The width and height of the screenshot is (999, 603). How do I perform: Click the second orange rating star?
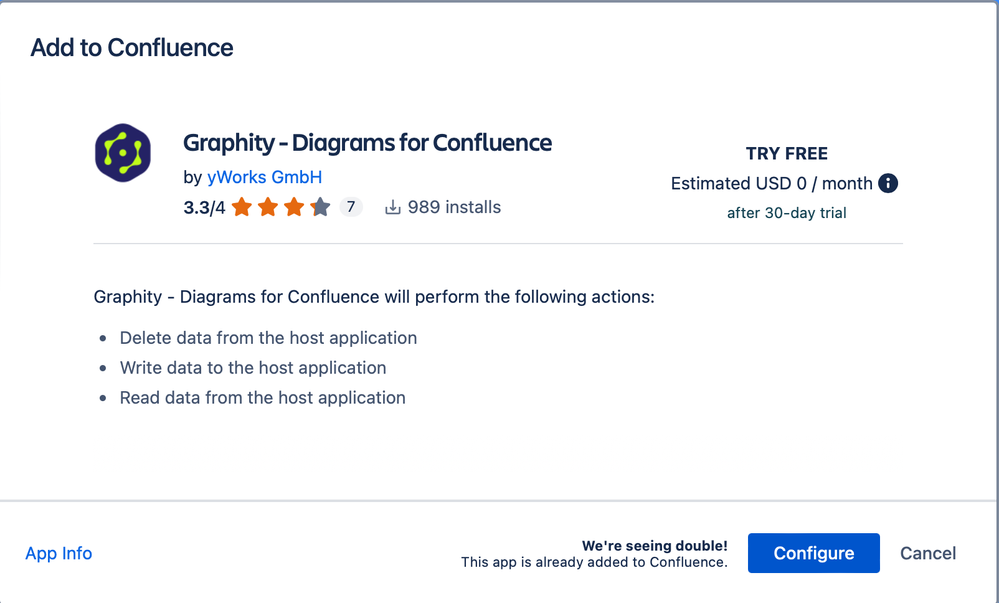268,207
